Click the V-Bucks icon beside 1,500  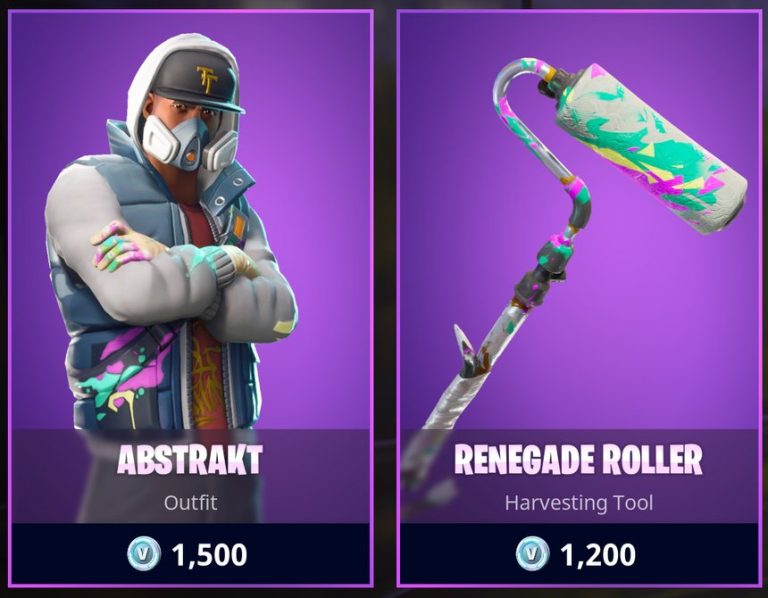144,554
